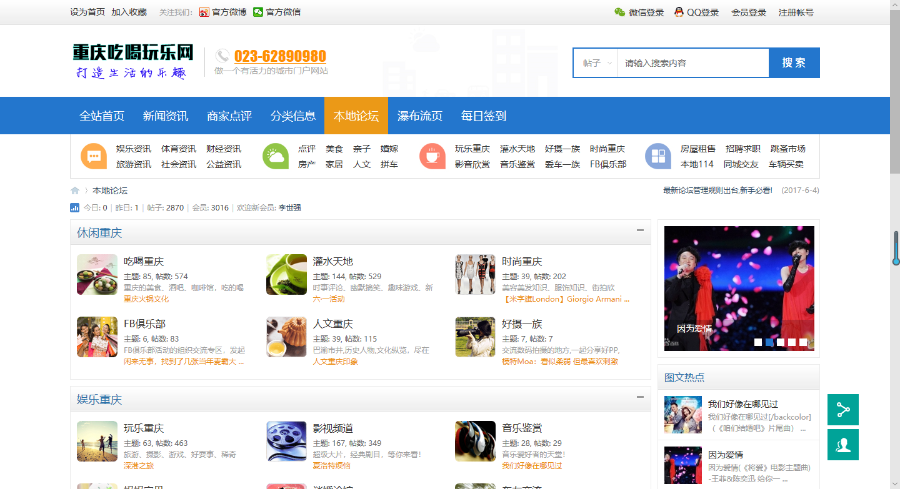The height and width of the screenshot is (489, 900).
Task: Click the home breadcrumb icon
Action: (75, 191)
